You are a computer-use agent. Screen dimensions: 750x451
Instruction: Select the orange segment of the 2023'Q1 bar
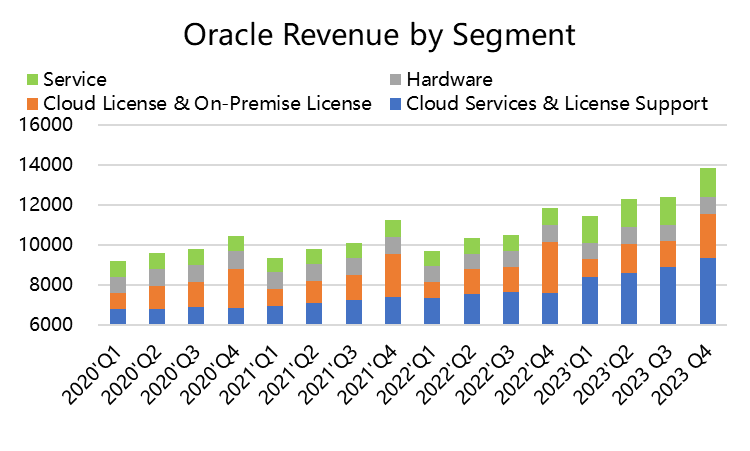590,268
